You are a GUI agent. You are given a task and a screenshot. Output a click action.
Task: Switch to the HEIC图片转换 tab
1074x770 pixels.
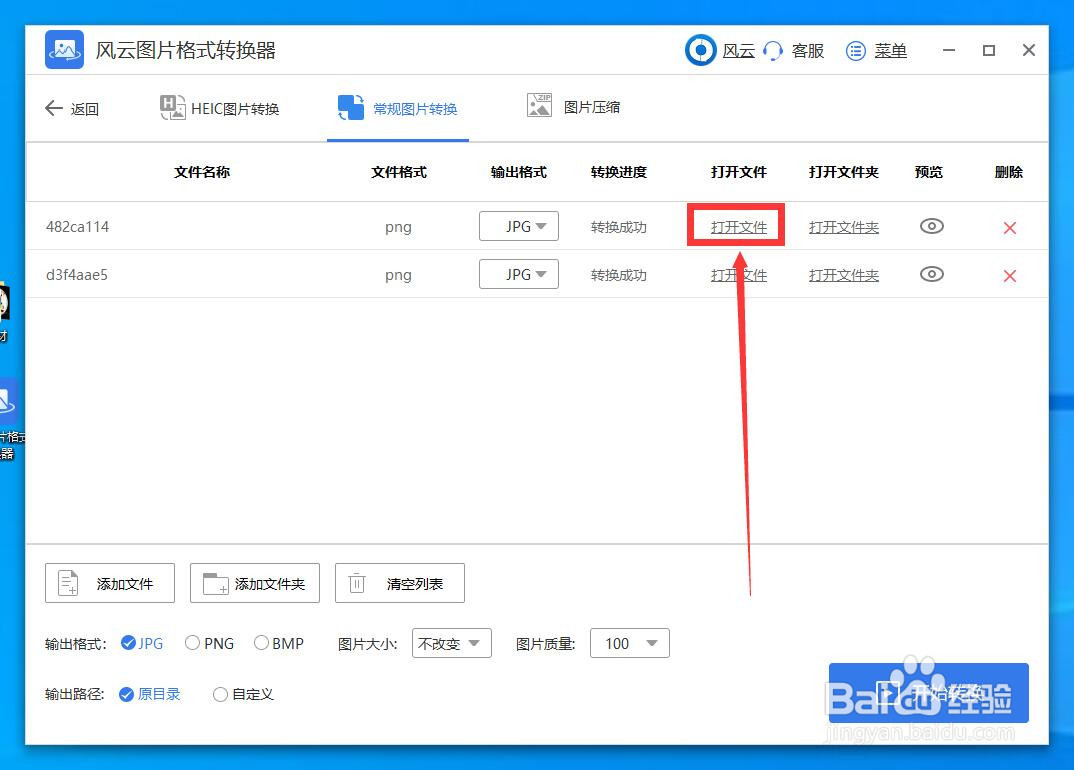[222, 108]
